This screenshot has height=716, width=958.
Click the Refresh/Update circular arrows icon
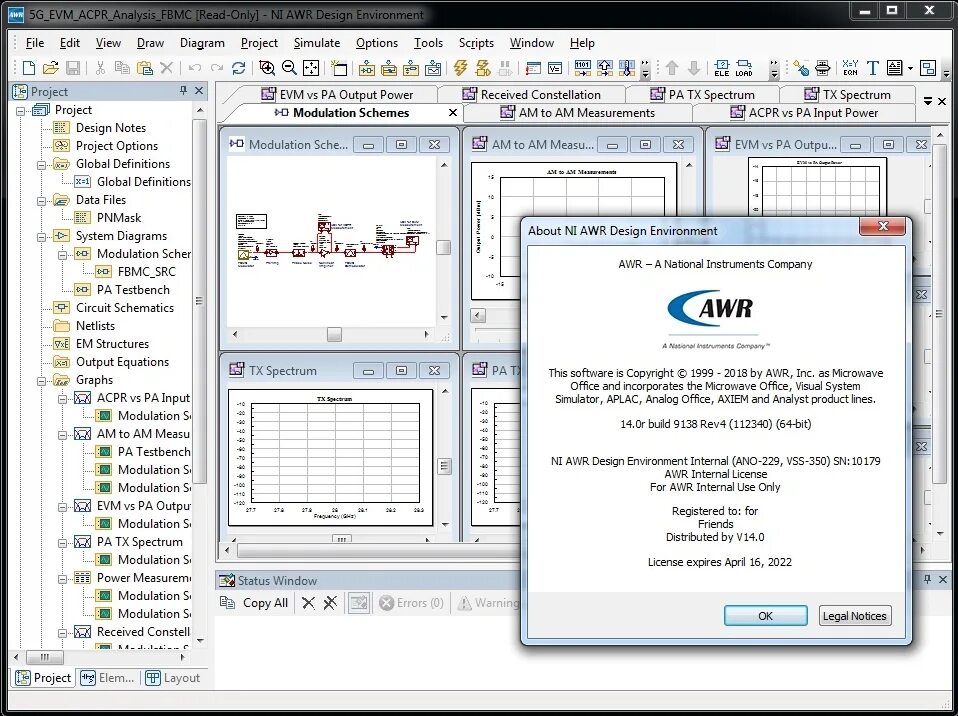click(x=239, y=68)
